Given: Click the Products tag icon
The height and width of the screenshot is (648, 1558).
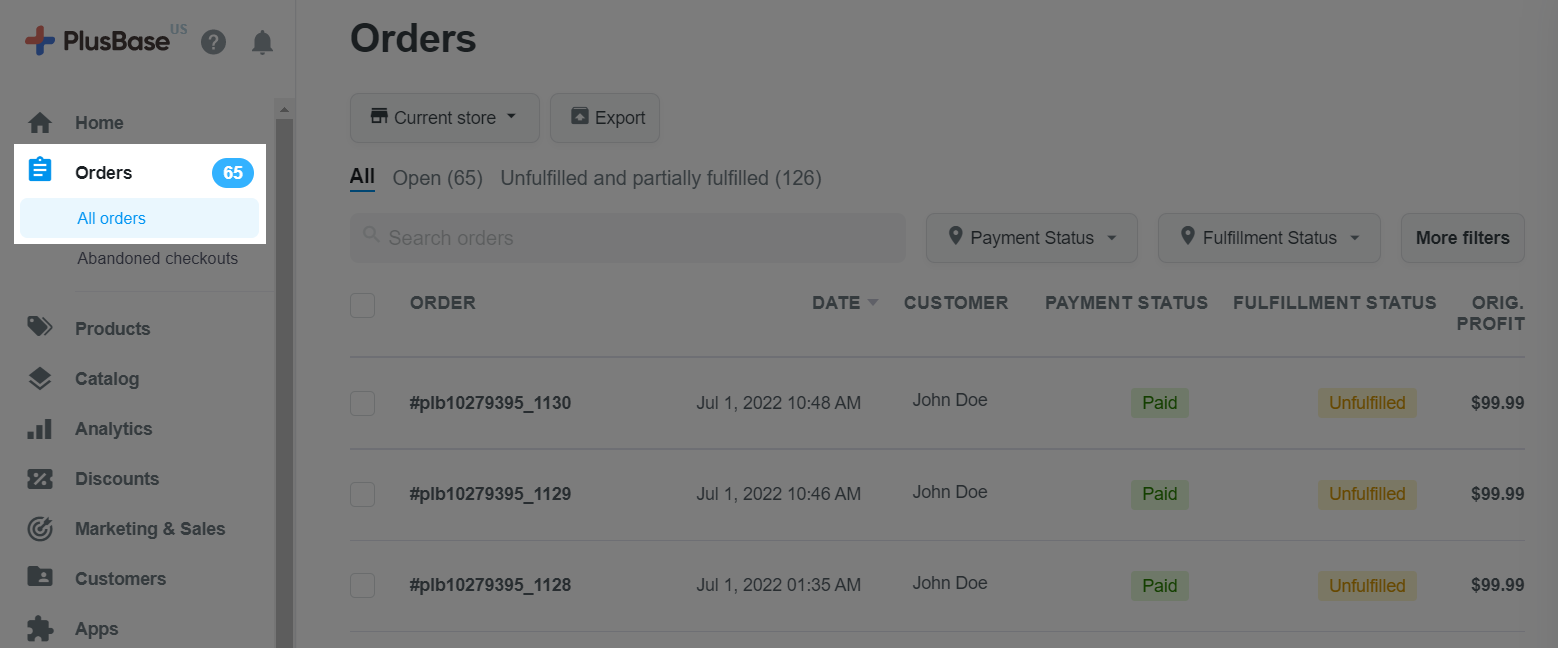Looking at the screenshot, I should pos(39,328).
